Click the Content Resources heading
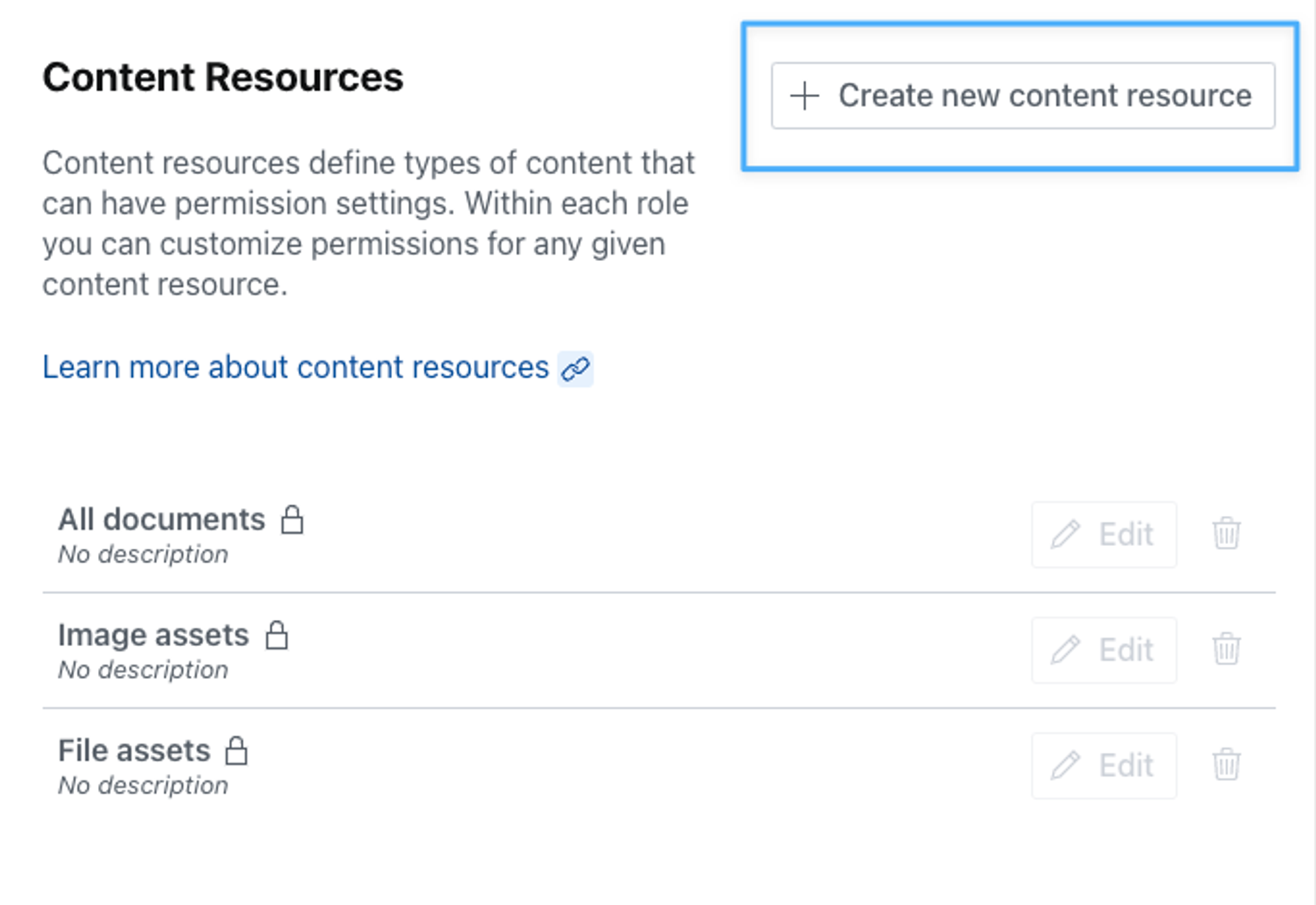Screen dimensions: 1316x905 click(223, 77)
